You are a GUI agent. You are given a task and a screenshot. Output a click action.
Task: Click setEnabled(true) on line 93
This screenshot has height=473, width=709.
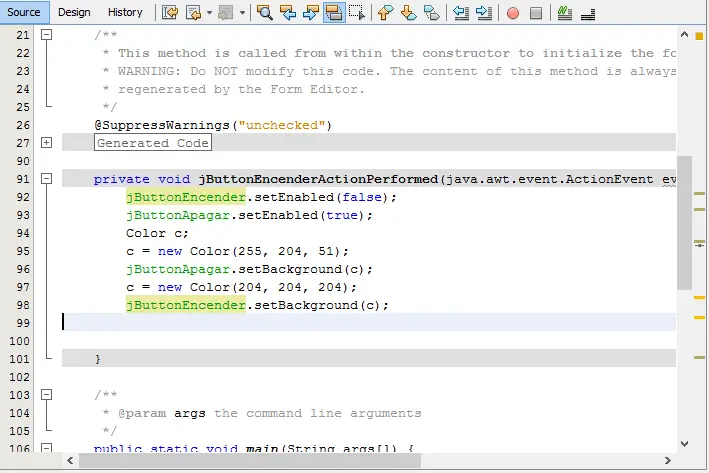coord(301,215)
